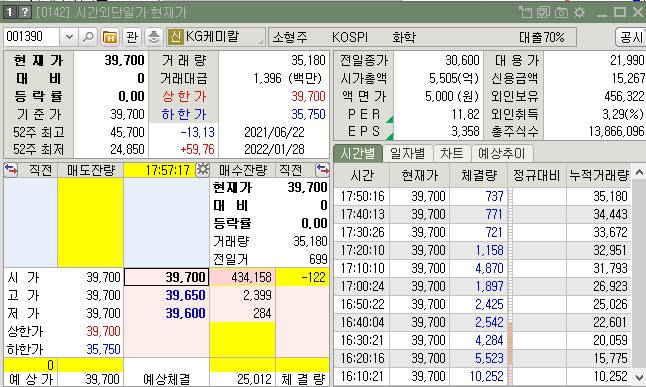Click the 관 watchlist button
The image size is (646, 387).
click(132, 37)
